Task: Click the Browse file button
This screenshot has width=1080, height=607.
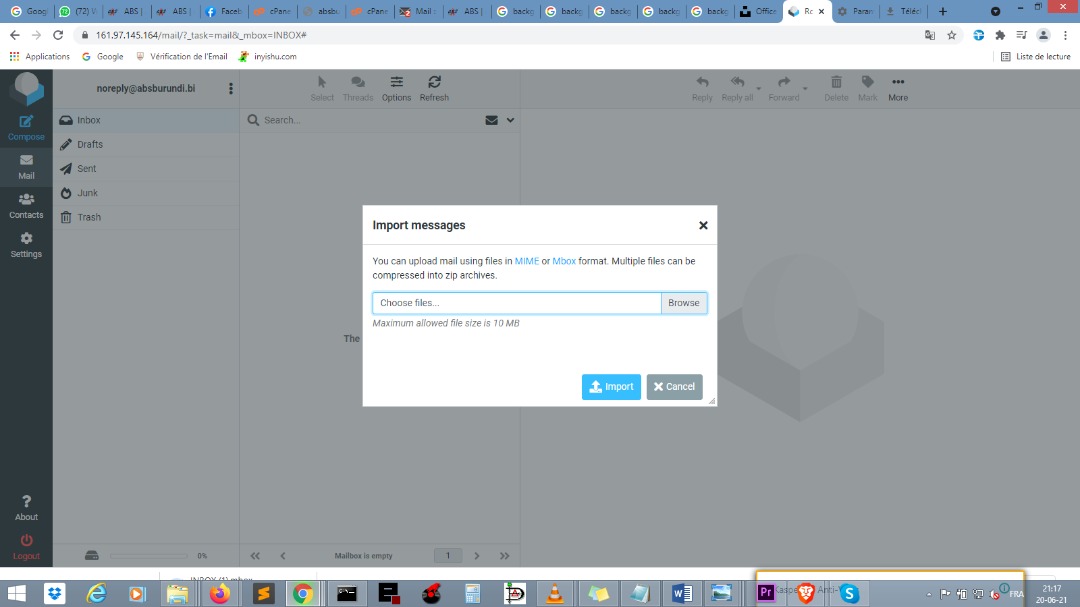Action: (684, 303)
